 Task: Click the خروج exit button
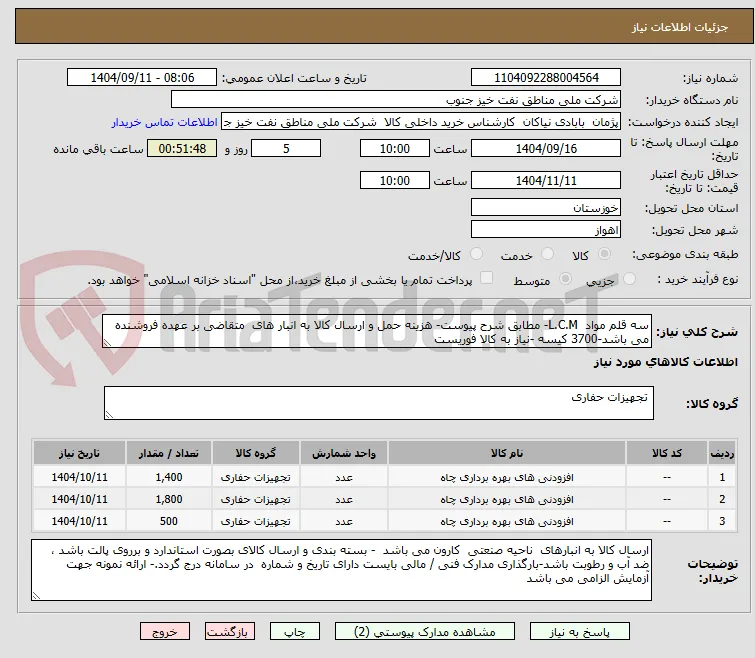pyautogui.click(x=165, y=632)
